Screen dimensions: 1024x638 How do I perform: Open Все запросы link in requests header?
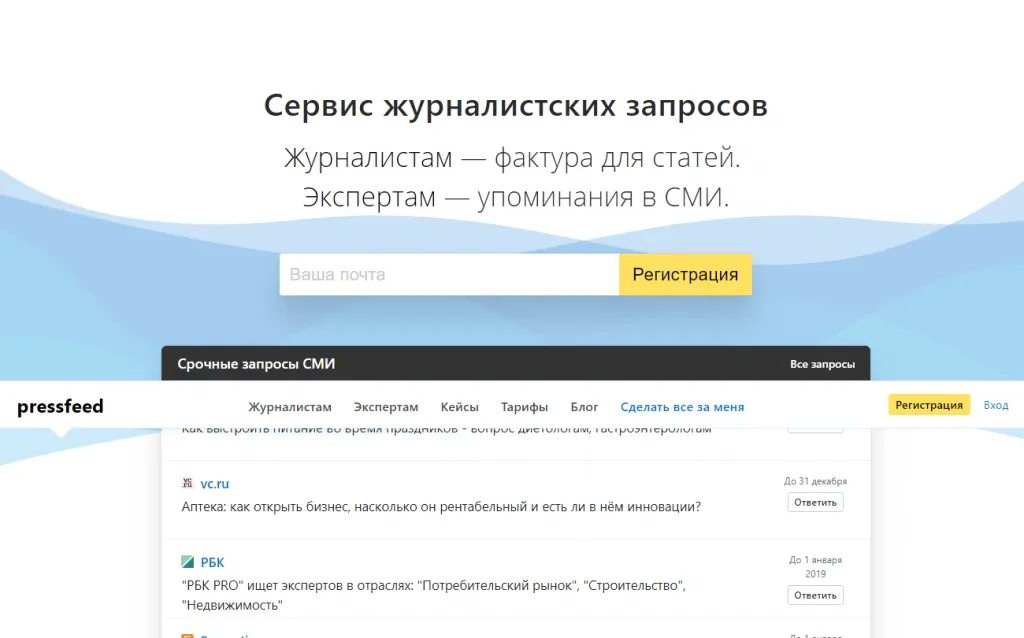pyautogui.click(x=822, y=364)
